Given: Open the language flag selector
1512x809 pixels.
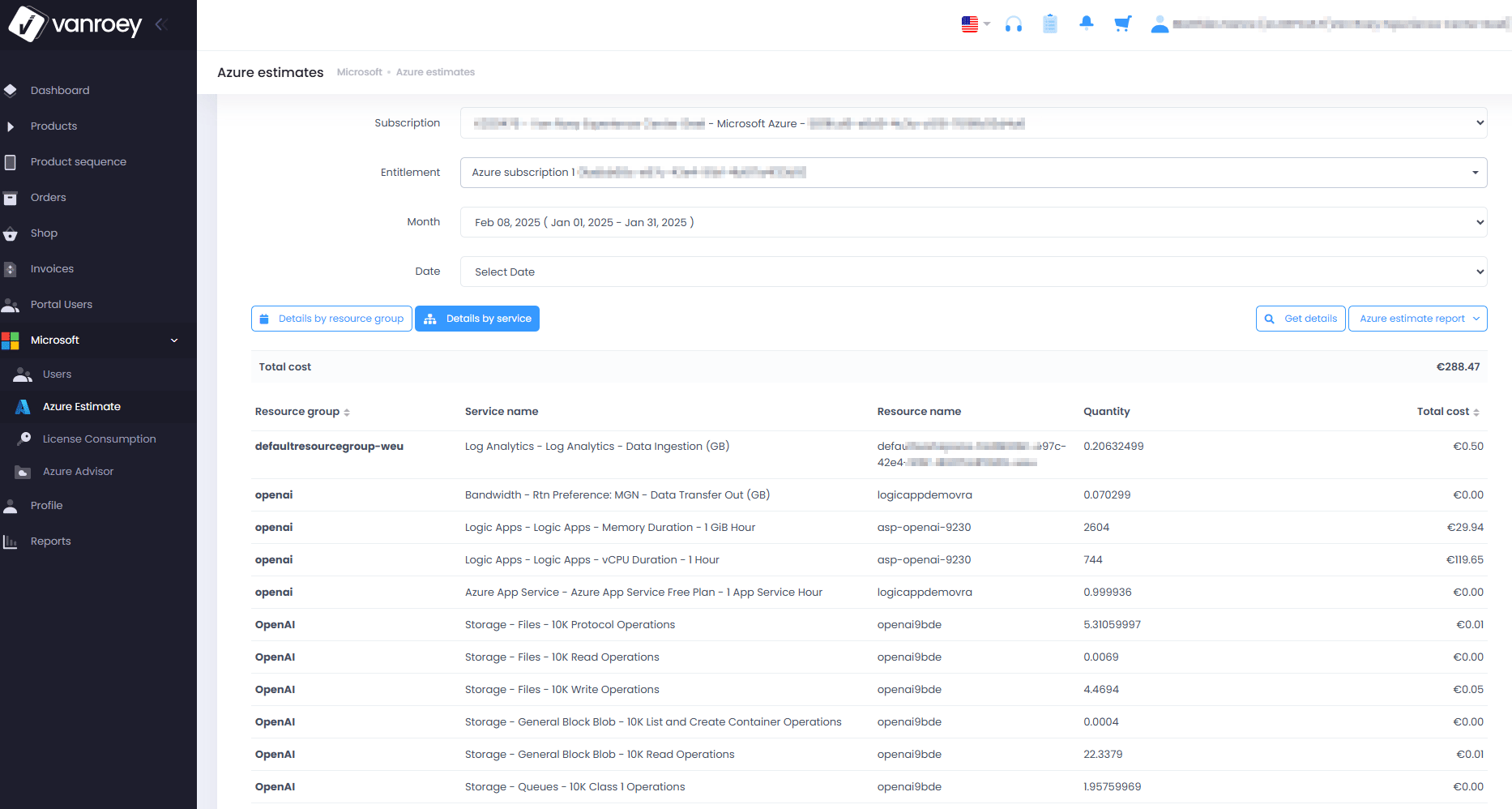Looking at the screenshot, I should (x=976, y=24).
